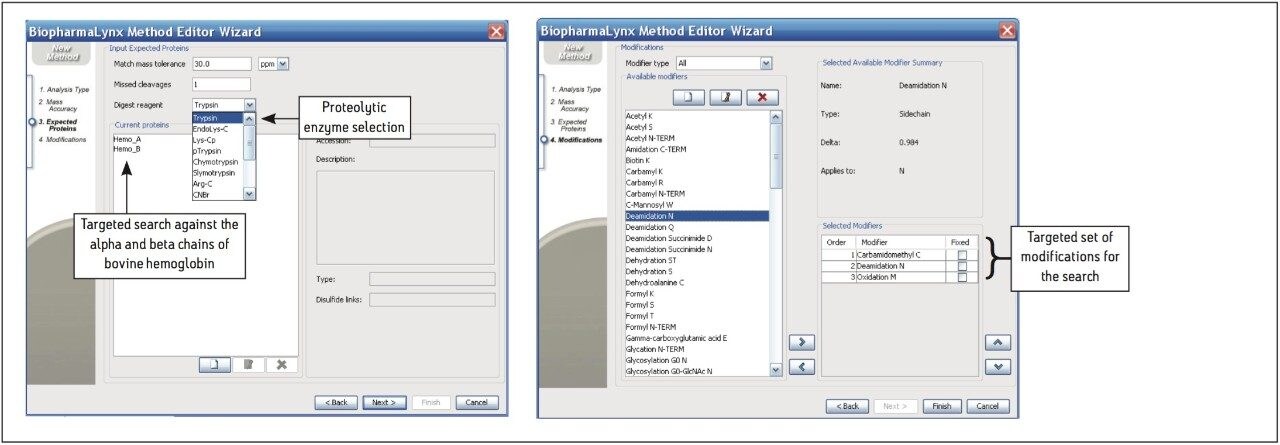Click Available modifiers scrollbar up arrow
The image size is (1280, 445).
click(777, 116)
